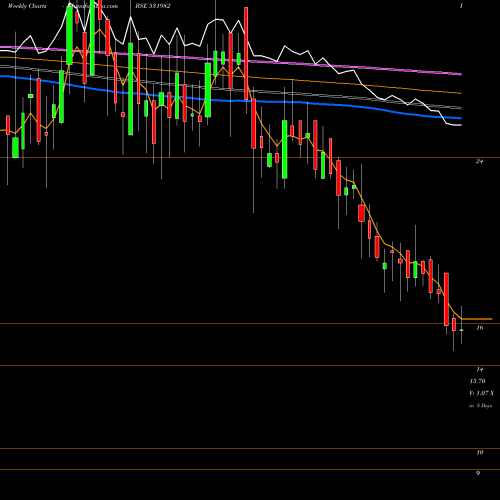
Task: Click the 'in 5 Days' label
Action: tap(480, 406)
